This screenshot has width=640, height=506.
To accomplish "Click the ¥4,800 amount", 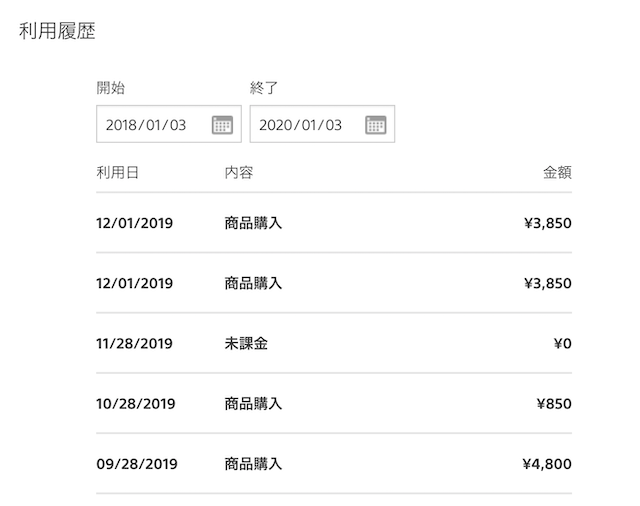I will [547, 464].
